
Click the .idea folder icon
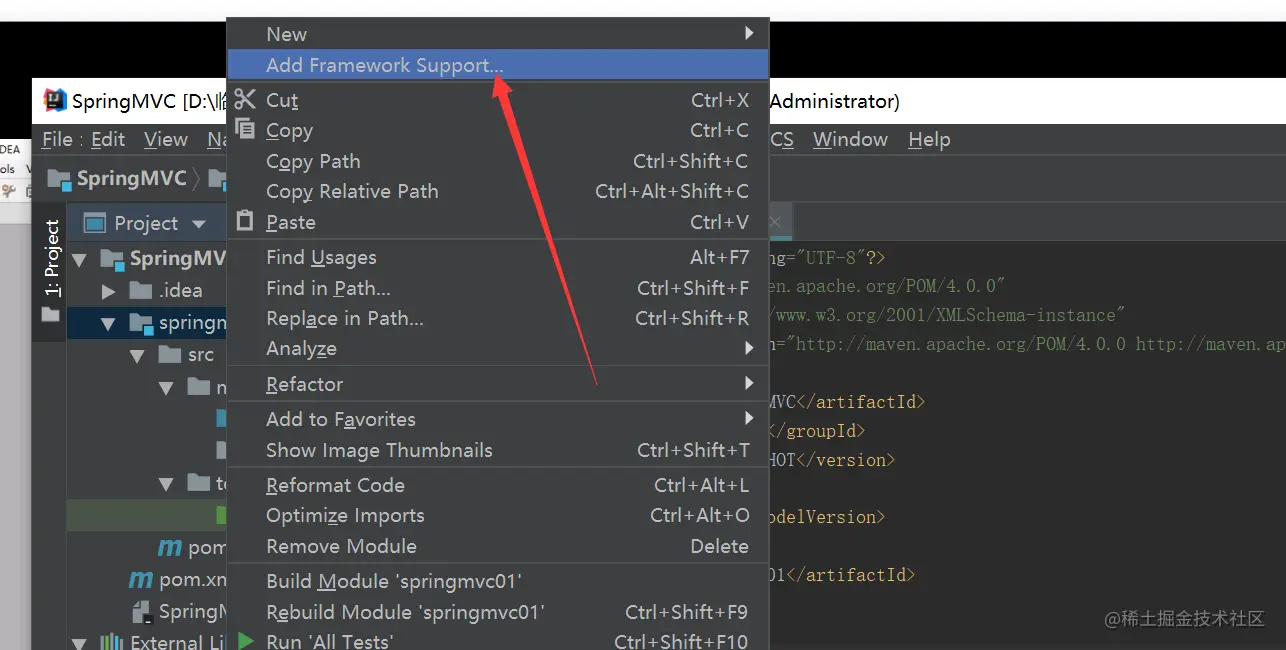[141, 291]
